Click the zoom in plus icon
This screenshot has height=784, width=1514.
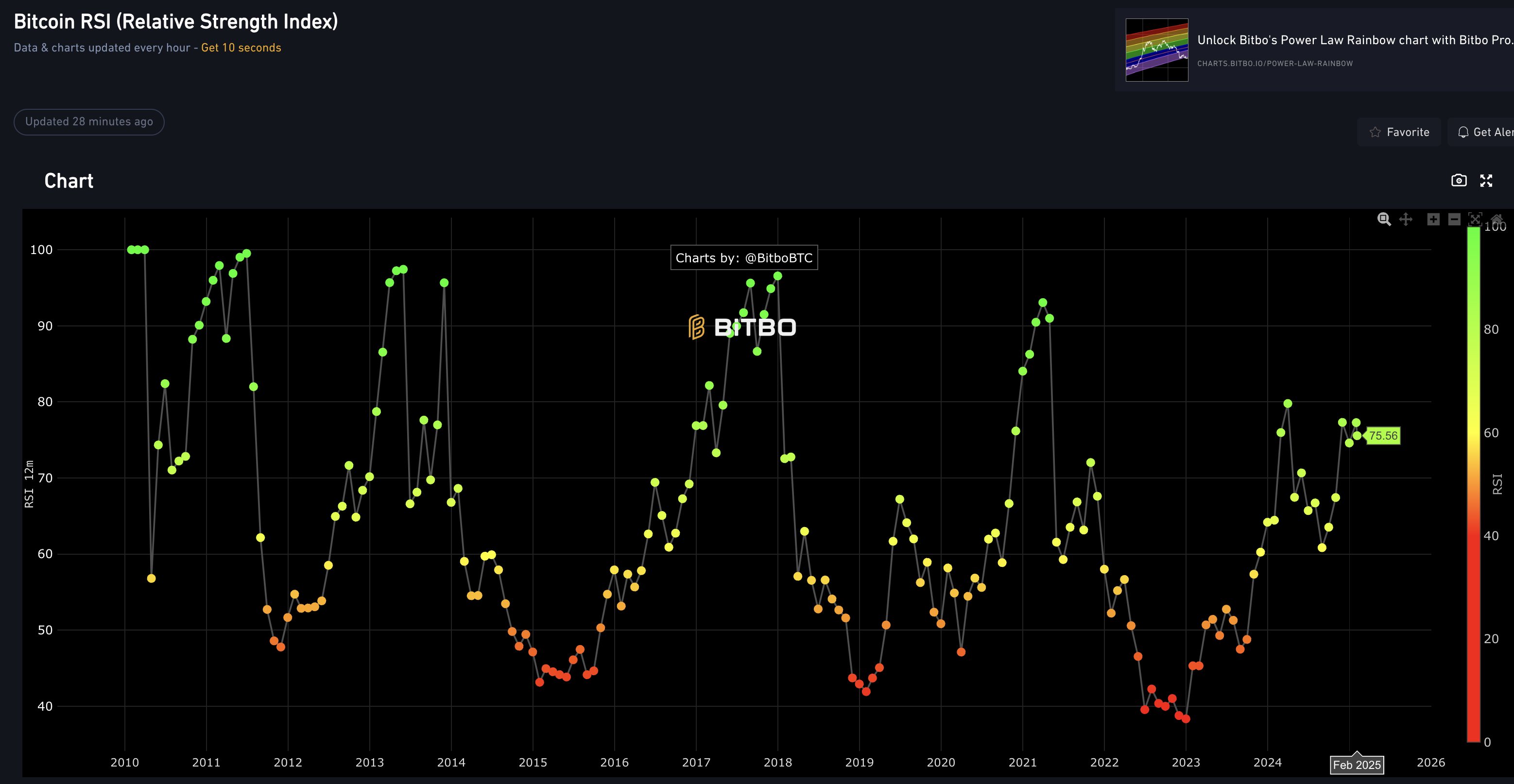pyautogui.click(x=1433, y=219)
